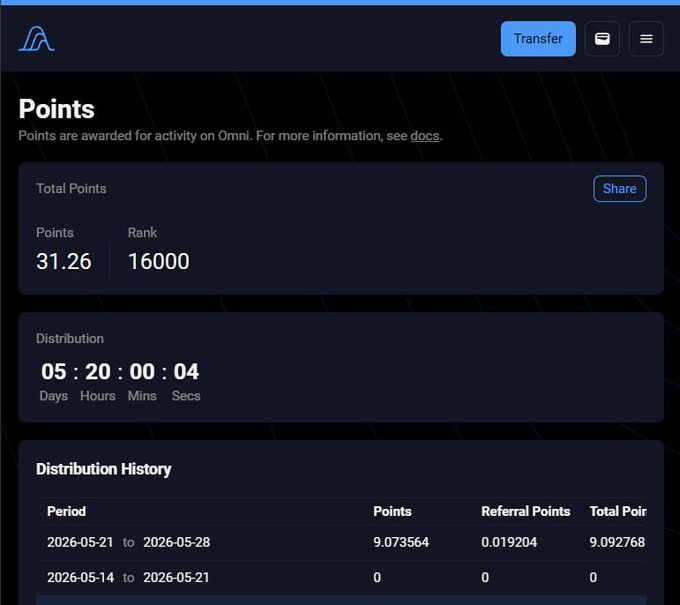680x605 pixels.
Task: Click the Transfer button
Action: click(x=538, y=39)
